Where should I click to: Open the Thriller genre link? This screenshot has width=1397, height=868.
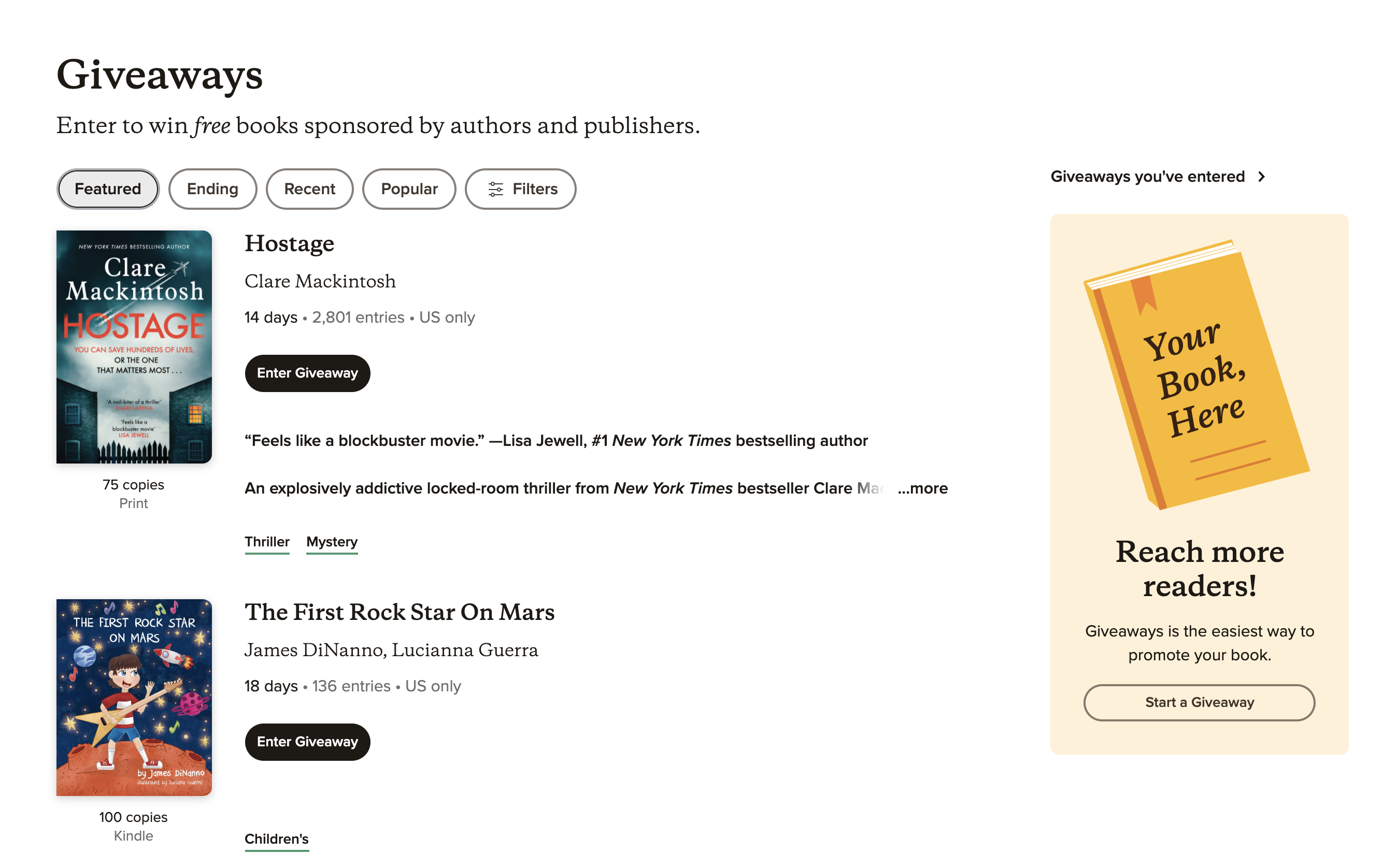(266, 541)
